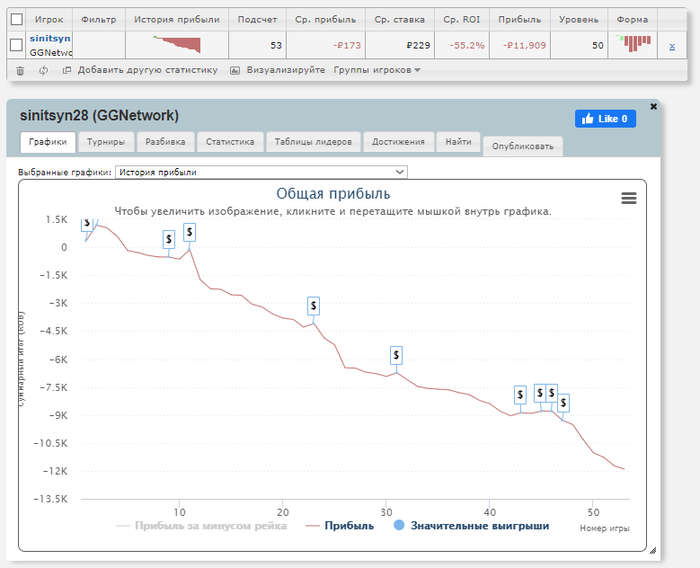Click the dollar marker near game 9
The width and height of the screenshot is (700, 568).
tap(169, 239)
